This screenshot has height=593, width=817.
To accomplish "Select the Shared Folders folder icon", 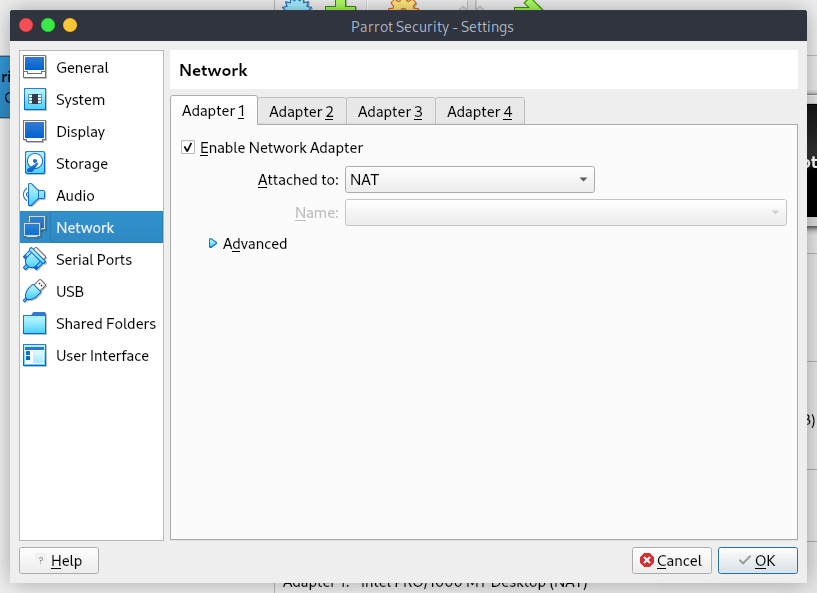I will (35, 324).
